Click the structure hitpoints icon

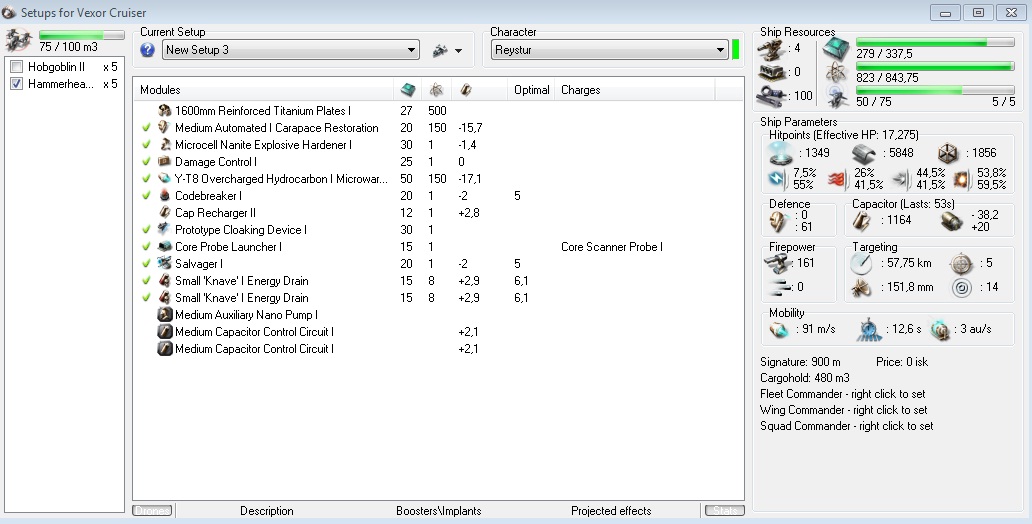click(948, 153)
